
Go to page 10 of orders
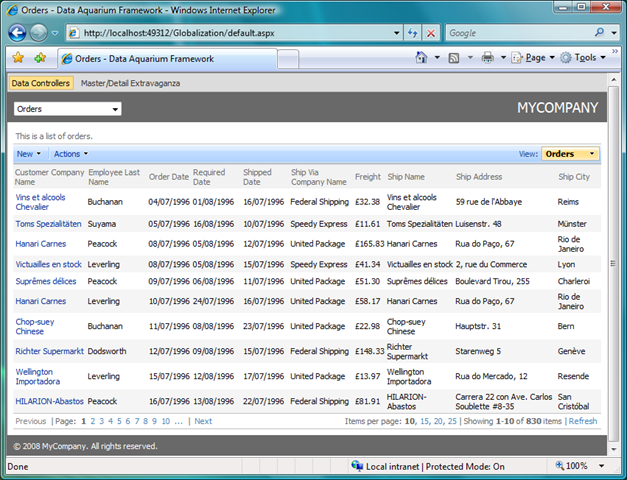166,421
